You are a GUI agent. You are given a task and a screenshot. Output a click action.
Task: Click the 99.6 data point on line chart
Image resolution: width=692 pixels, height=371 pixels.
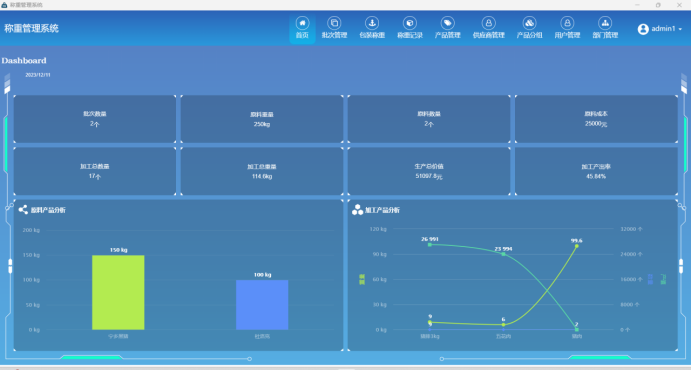[577, 246]
